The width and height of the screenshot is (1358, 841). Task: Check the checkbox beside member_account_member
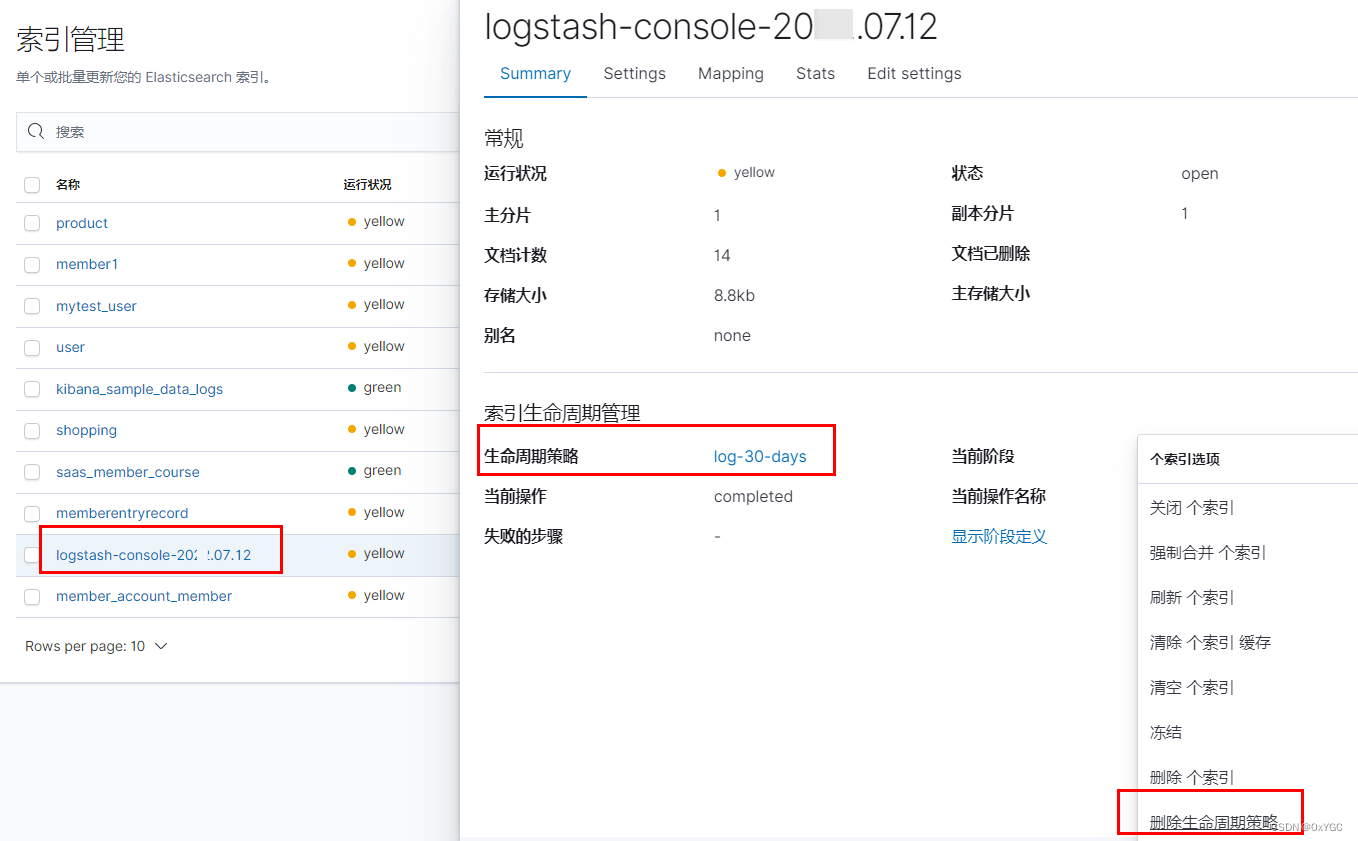31,596
